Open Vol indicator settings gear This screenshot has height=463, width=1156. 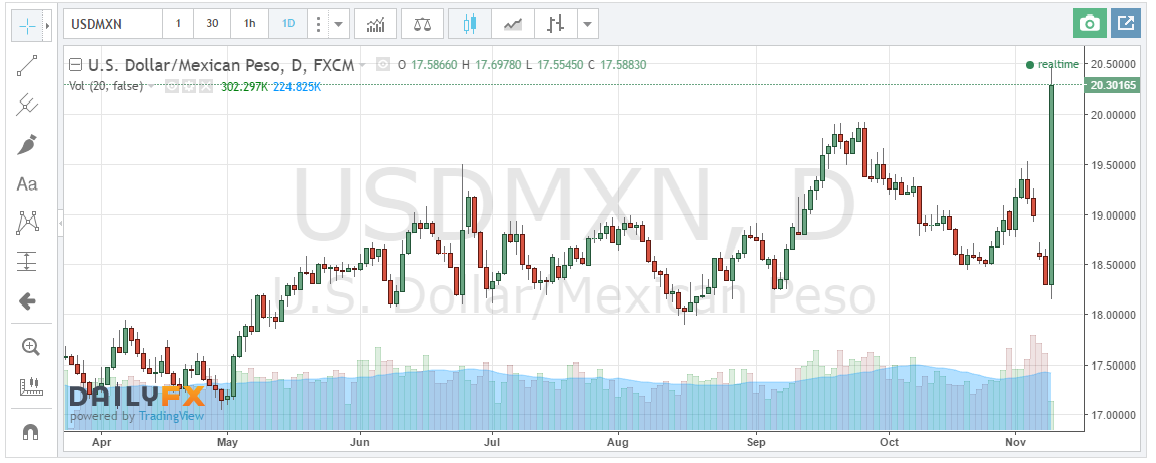[188, 86]
